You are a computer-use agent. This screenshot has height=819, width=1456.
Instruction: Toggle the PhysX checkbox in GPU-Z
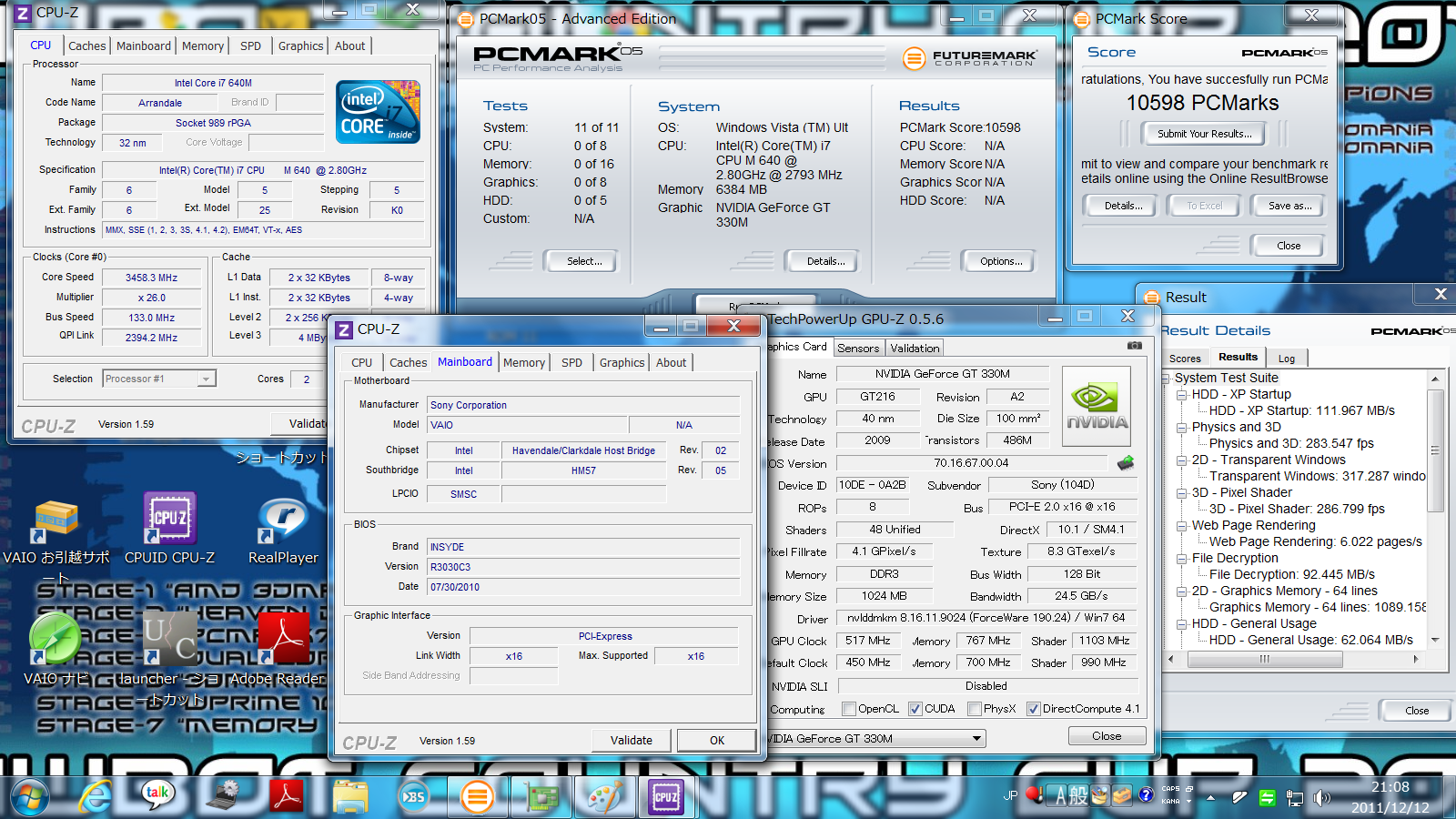tap(975, 709)
